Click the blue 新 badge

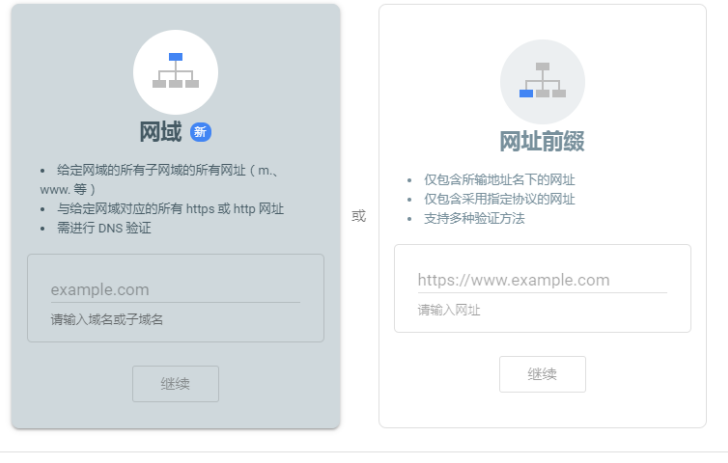click(201, 132)
